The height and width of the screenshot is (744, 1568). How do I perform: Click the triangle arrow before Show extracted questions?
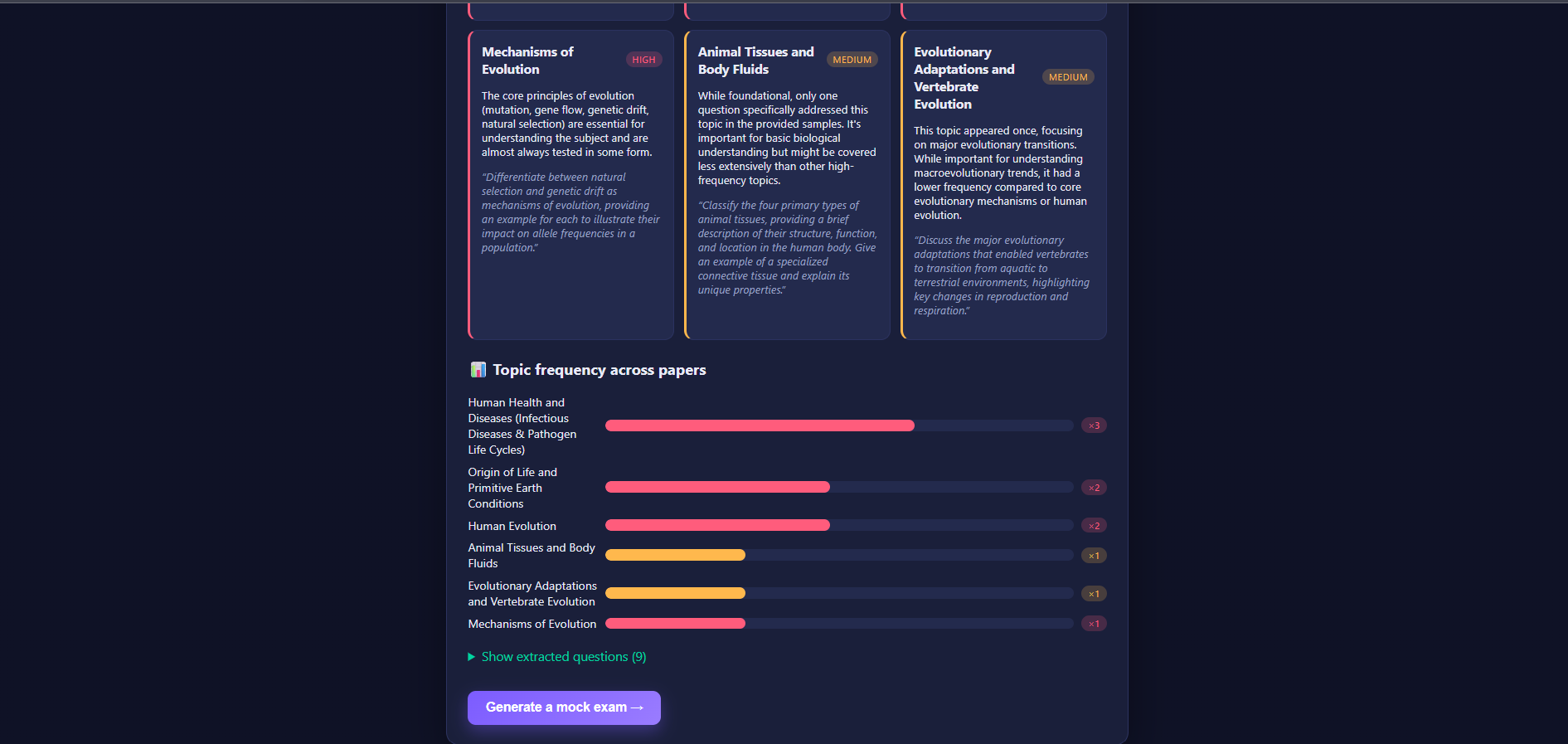[x=472, y=657]
